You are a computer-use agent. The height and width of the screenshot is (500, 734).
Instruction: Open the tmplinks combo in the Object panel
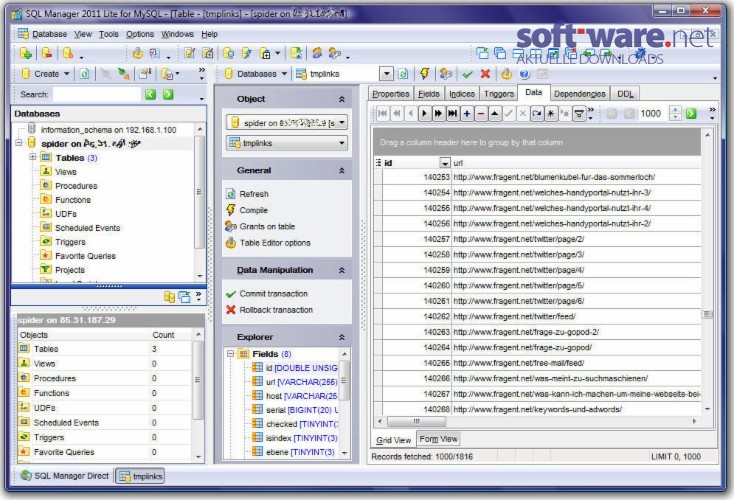[x=287, y=143]
